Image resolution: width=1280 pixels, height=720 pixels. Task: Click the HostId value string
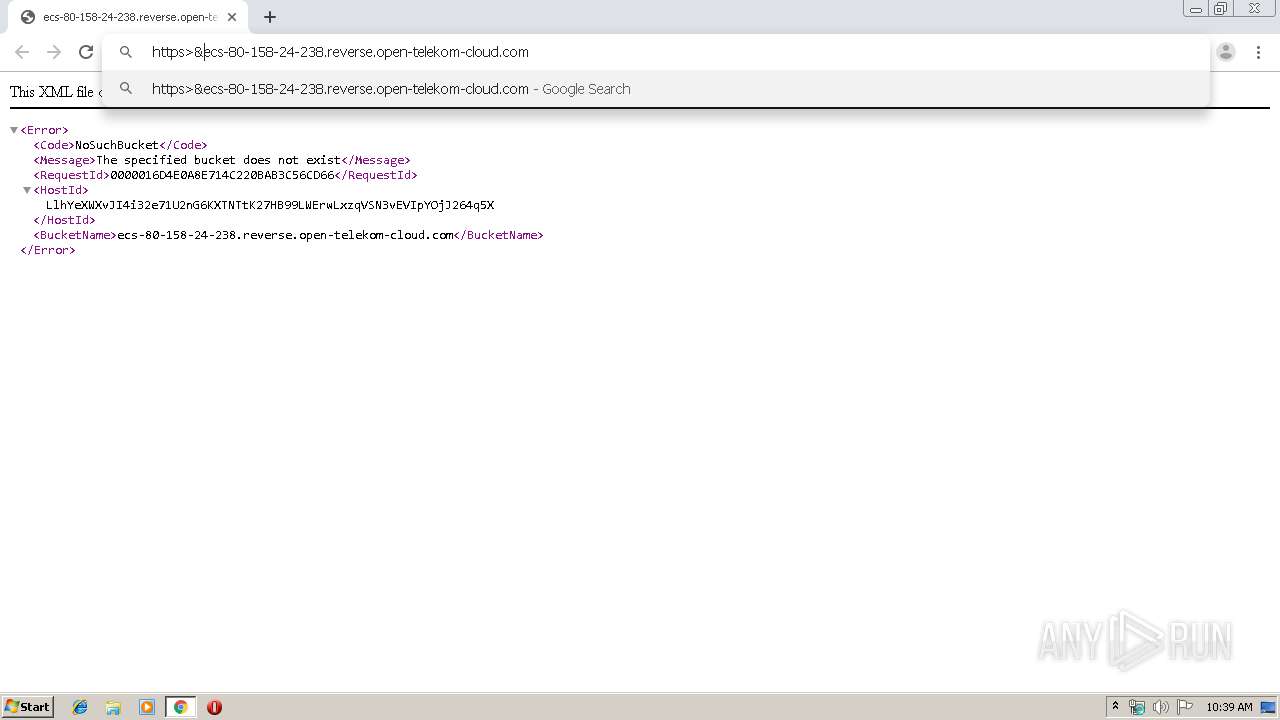coord(270,205)
